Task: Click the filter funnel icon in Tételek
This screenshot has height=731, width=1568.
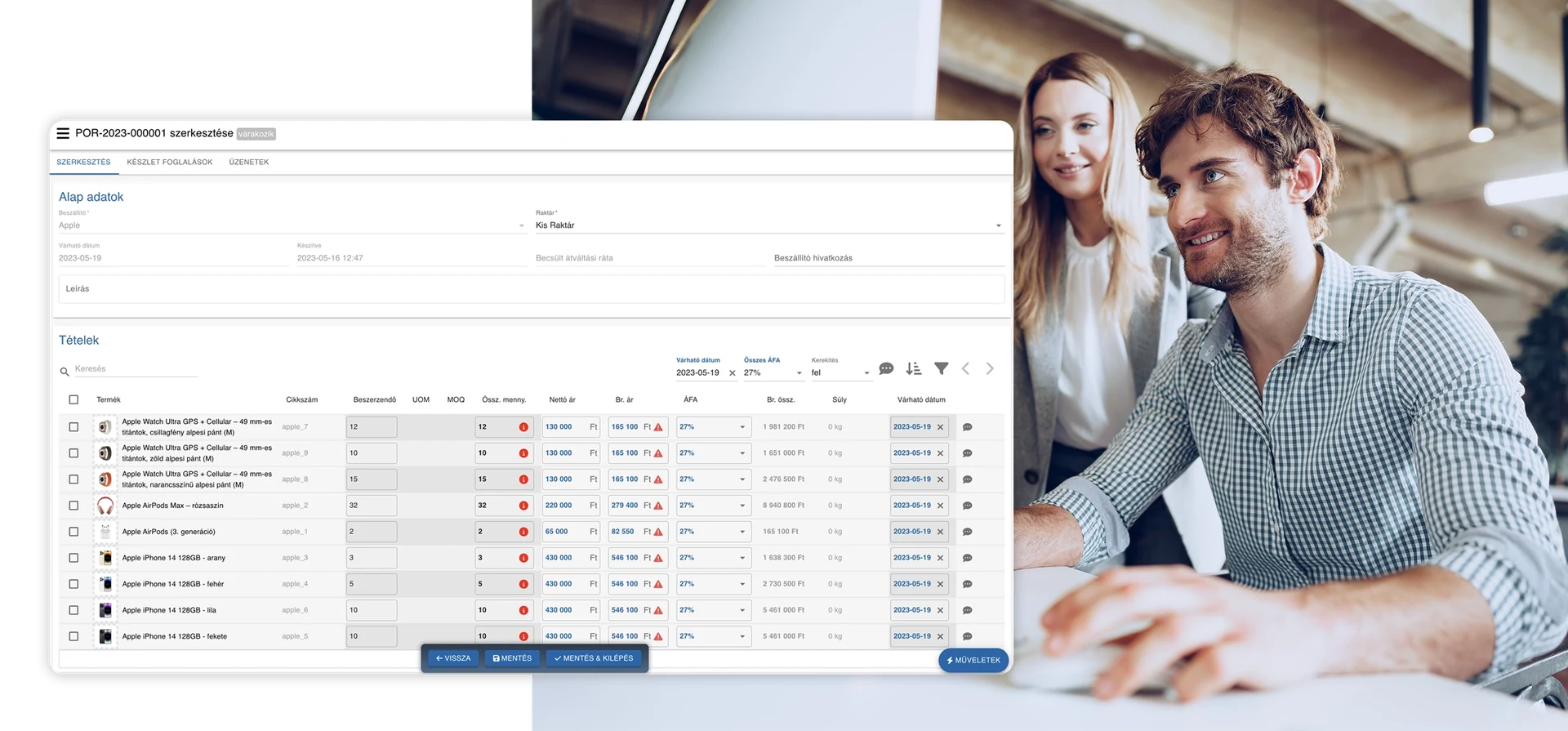Action: coord(941,368)
